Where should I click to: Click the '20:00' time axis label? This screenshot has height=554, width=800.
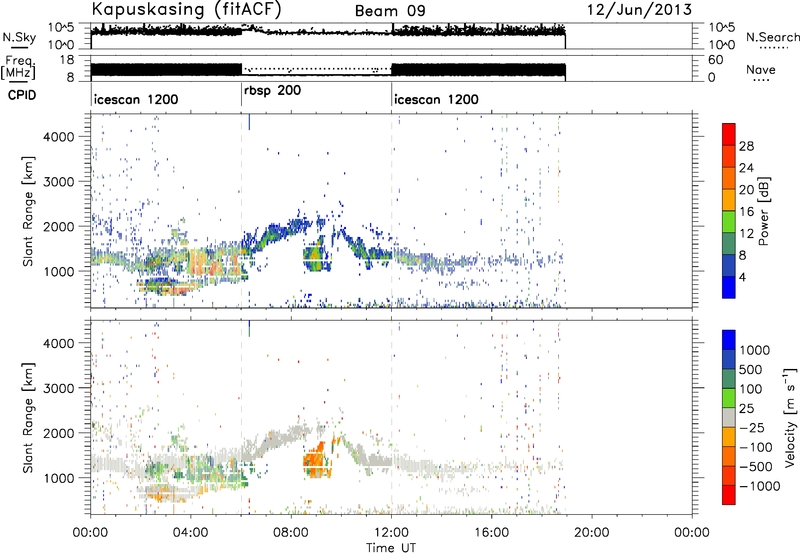(591, 533)
